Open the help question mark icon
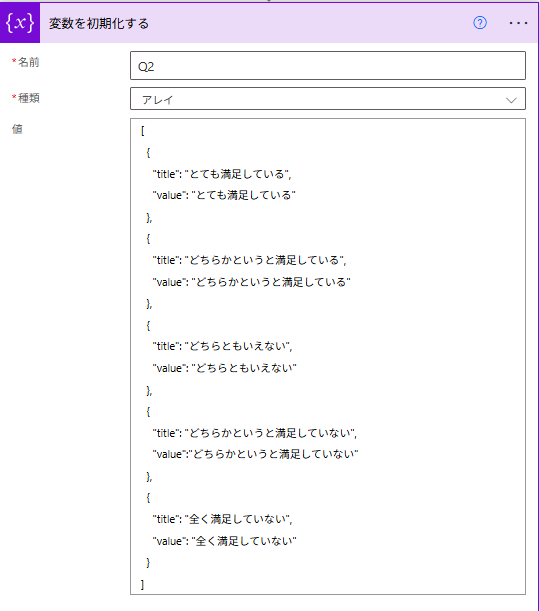540x611 pixels. click(480, 23)
